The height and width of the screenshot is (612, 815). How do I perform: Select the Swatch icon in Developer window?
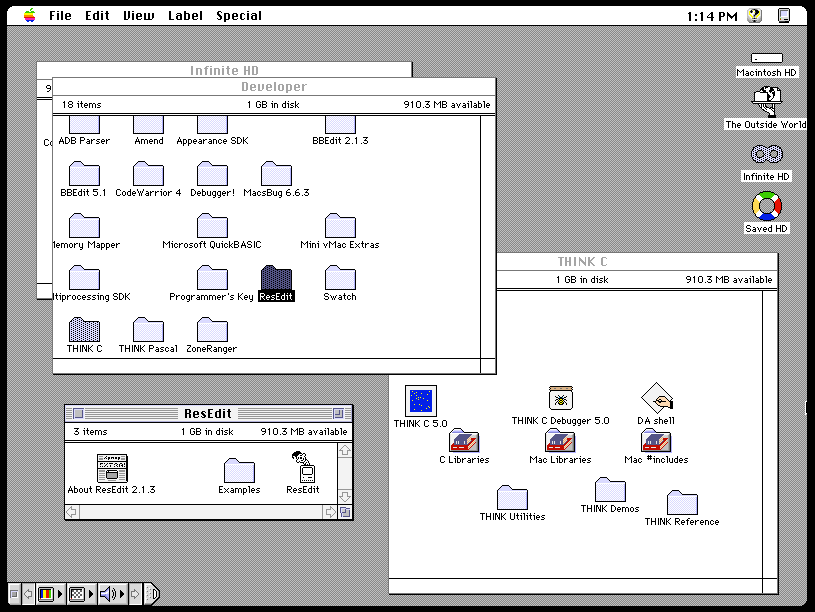(x=339, y=278)
